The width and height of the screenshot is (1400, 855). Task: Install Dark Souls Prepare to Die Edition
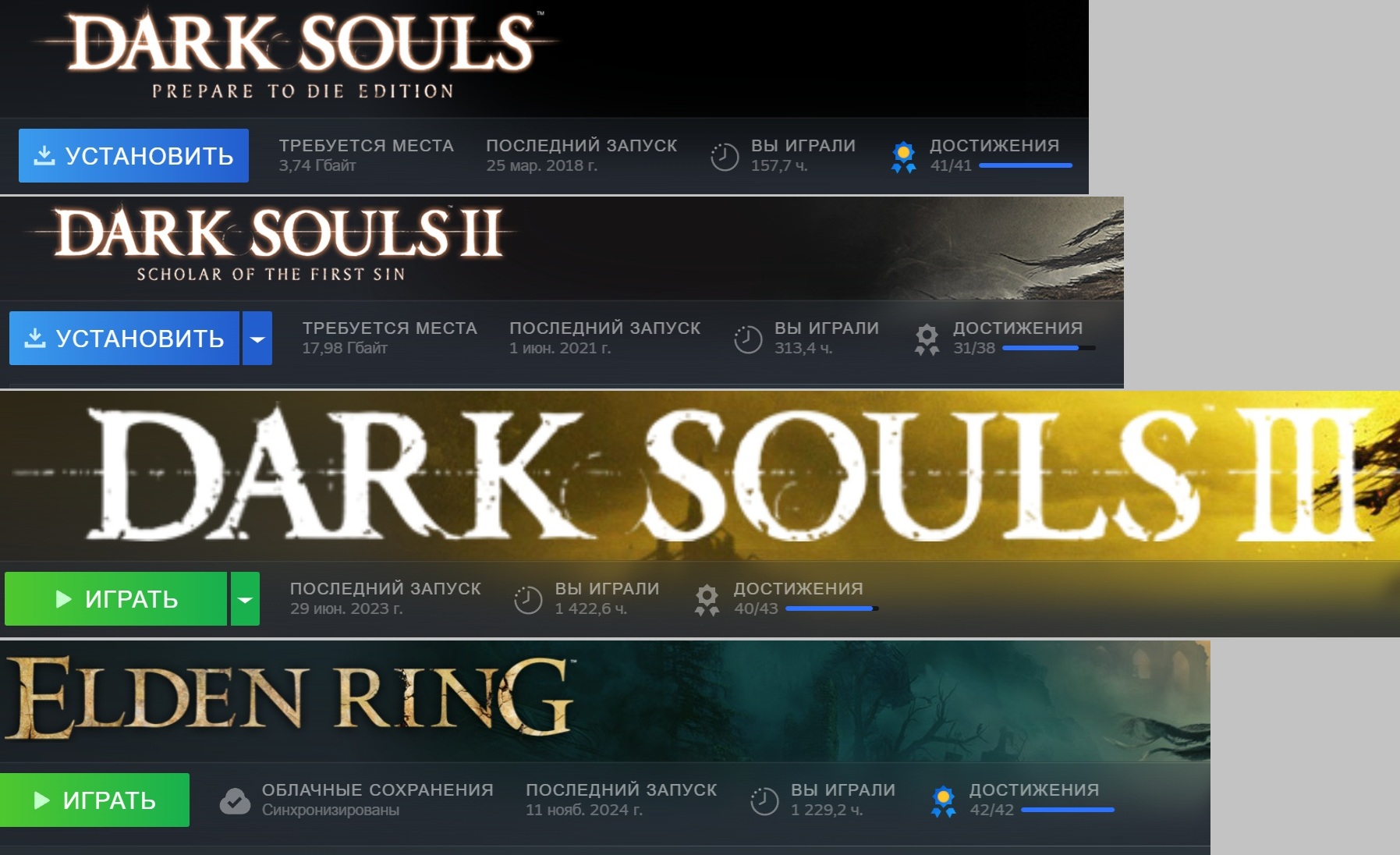[133, 156]
